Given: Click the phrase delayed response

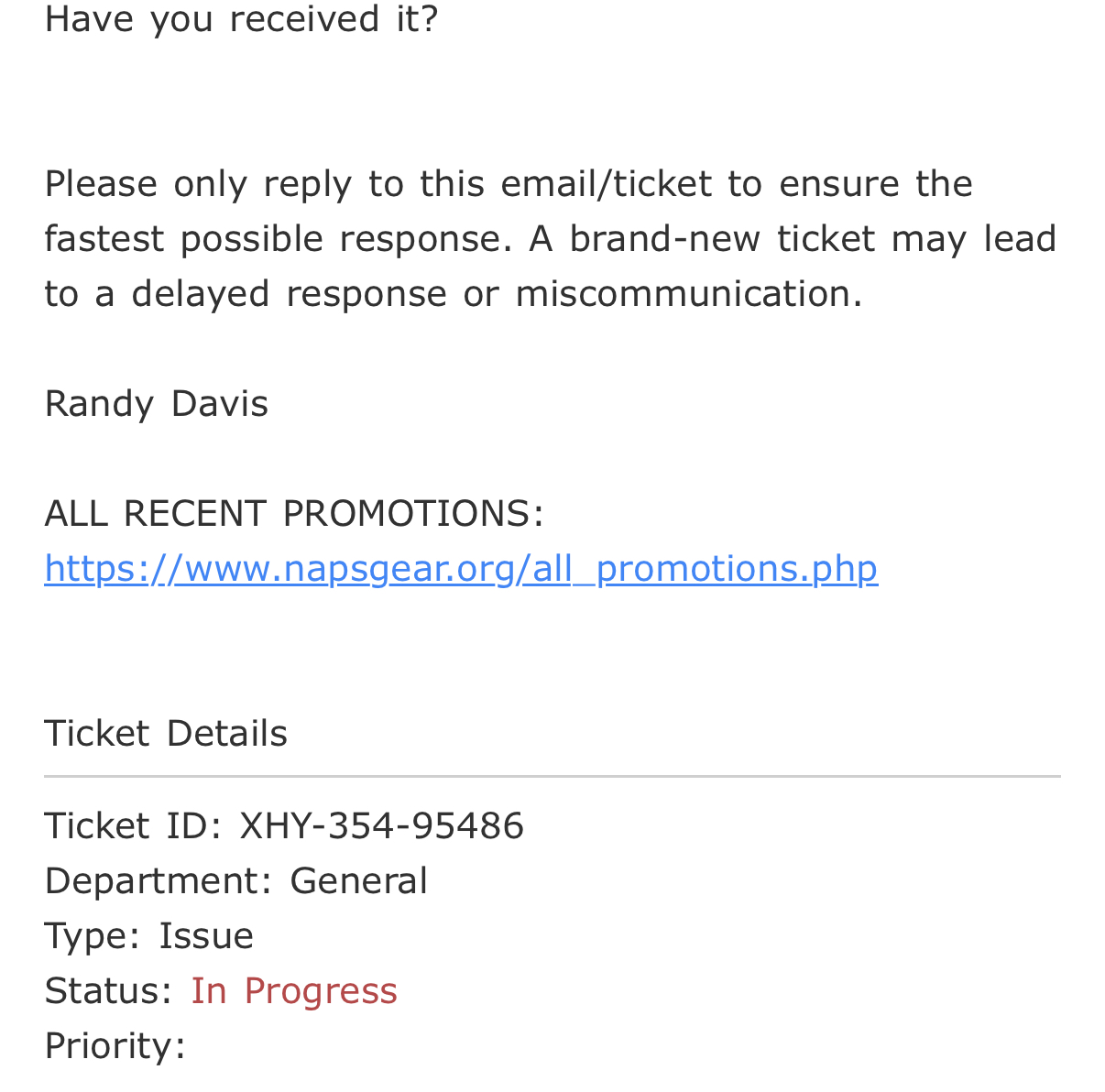Looking at the screenshot, I should point(290,294).
